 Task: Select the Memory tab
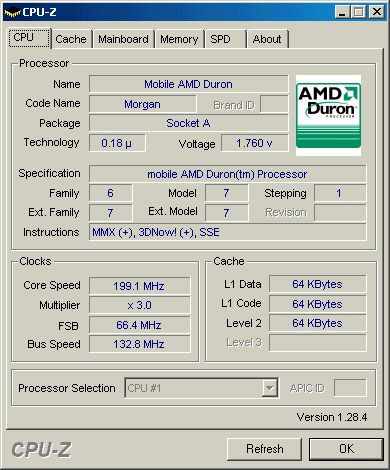[179, 39]
